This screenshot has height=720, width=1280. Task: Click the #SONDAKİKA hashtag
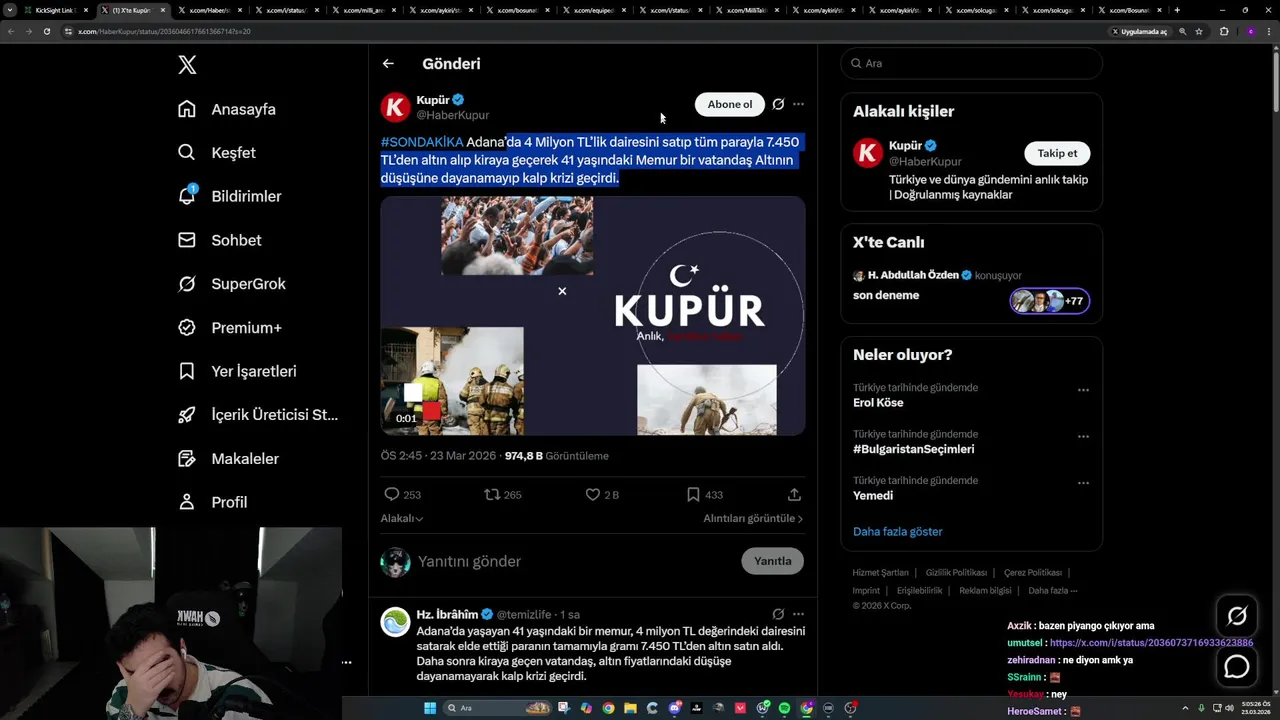click(422, 142)
